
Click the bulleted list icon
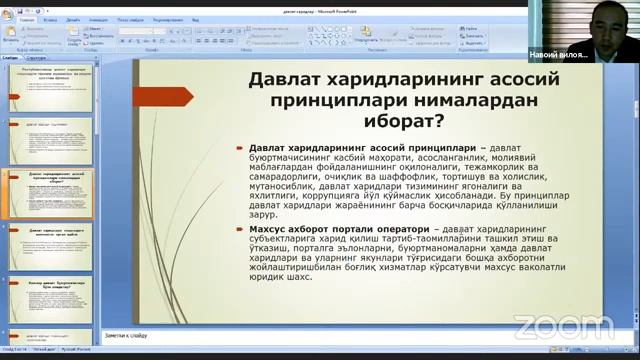click(200, 31)
